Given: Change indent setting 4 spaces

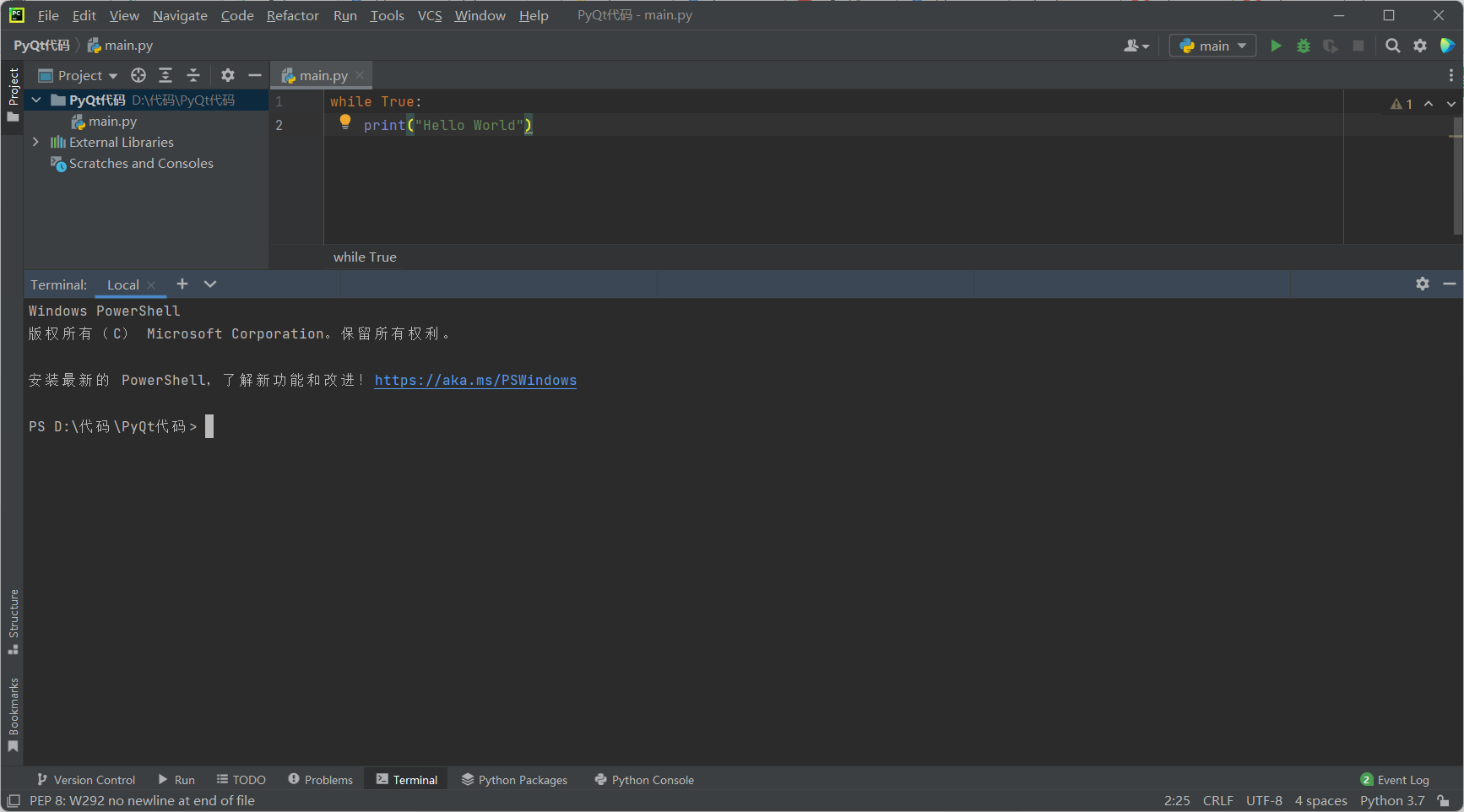Looking at the screenshot, I should 1320,801.
